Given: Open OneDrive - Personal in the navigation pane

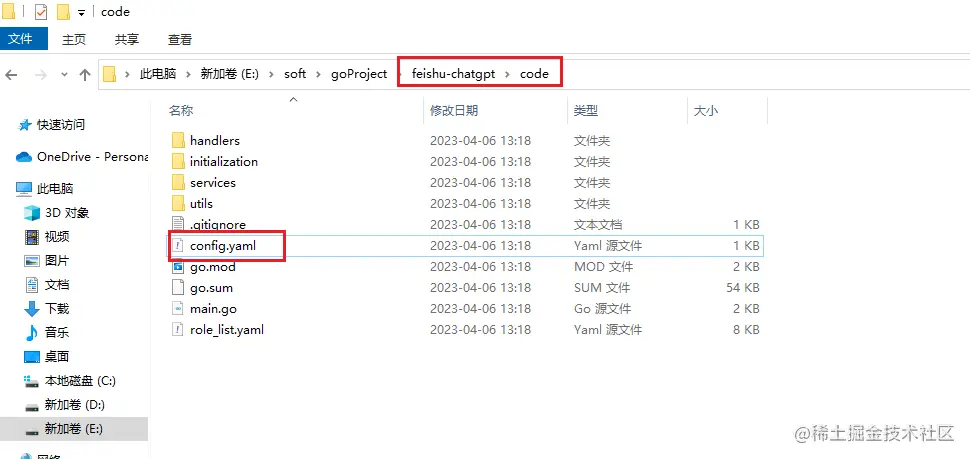Looking at the screenshot, I should coord(93,157).
